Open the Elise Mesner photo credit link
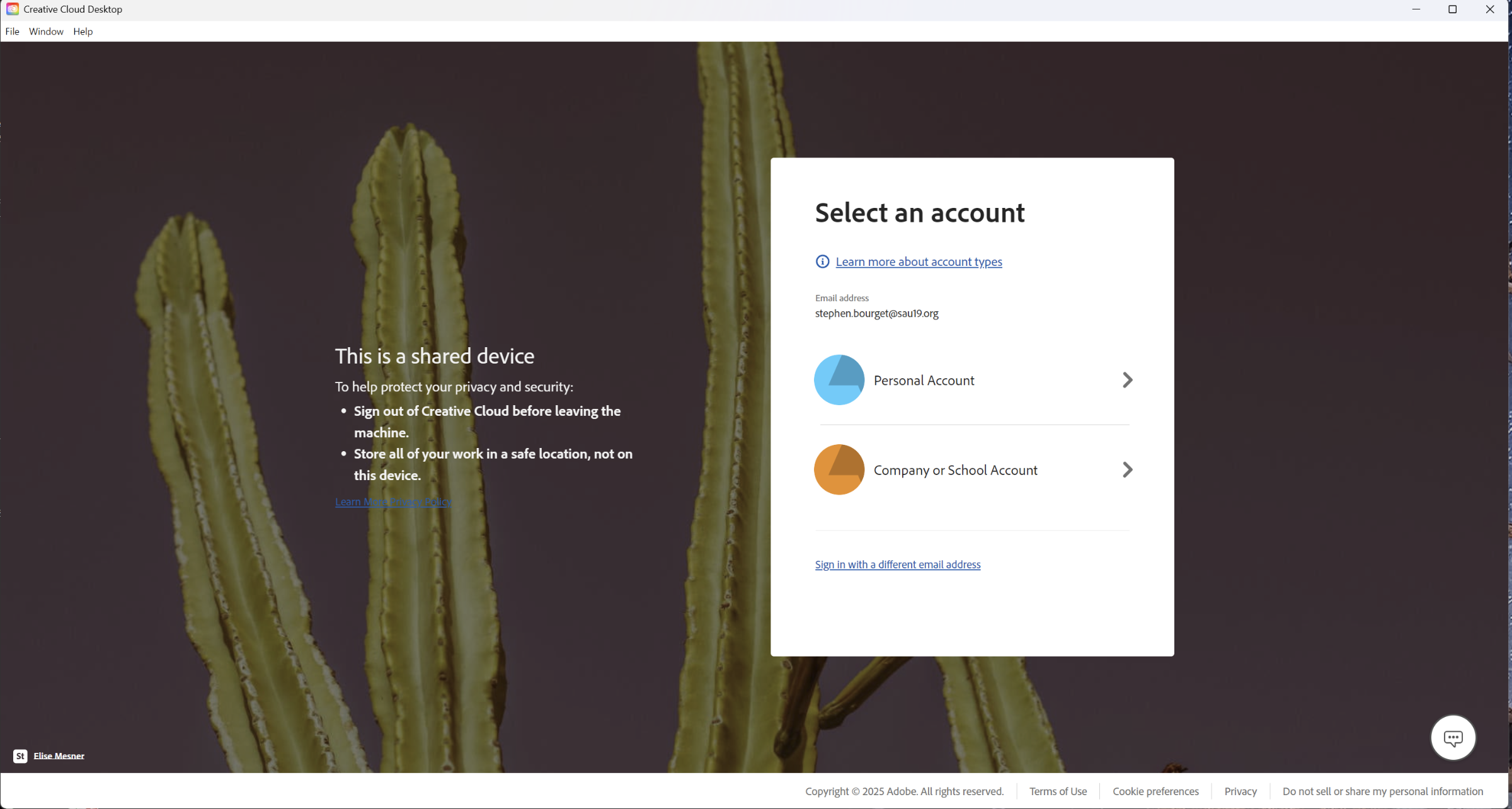The height and width of the screenshot is (809, 1512). pyautogui.click(x=59, y=756)
